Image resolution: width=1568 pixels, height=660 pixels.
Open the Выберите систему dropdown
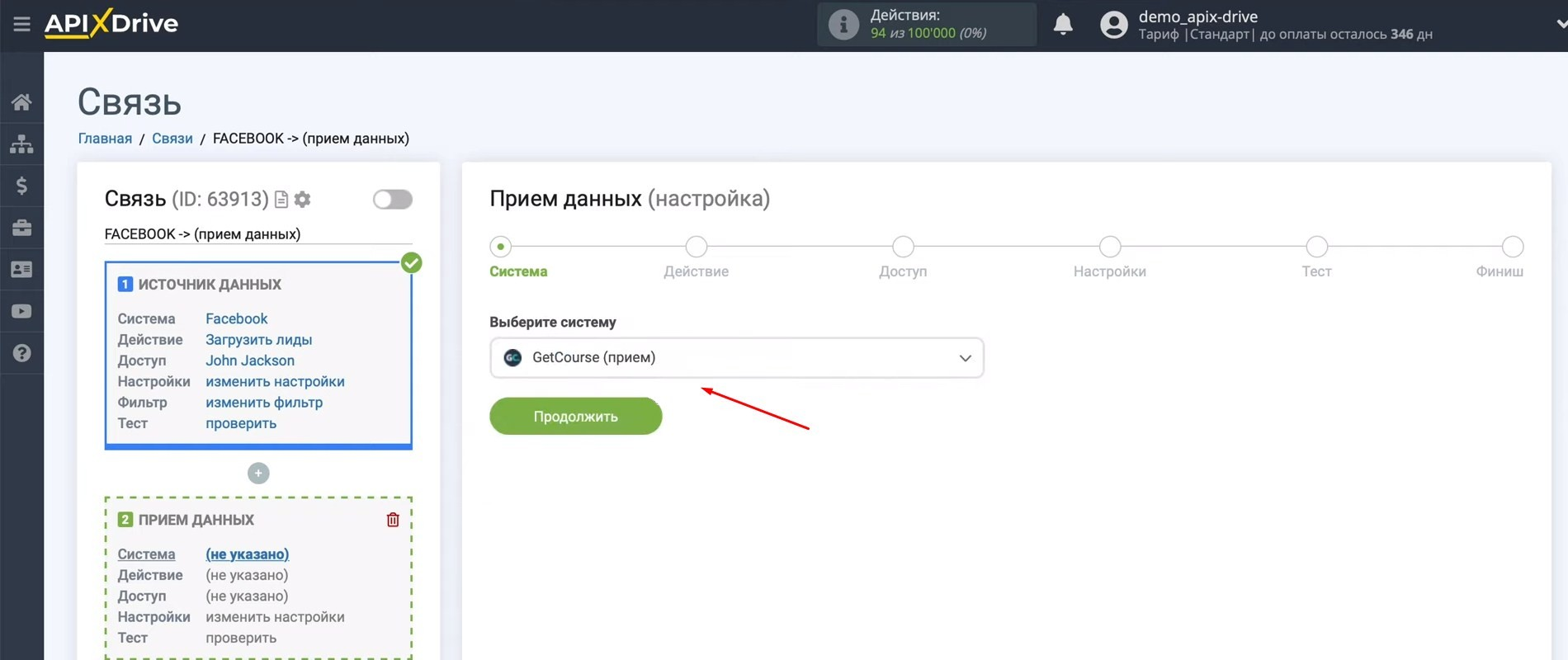click(736, 357)
